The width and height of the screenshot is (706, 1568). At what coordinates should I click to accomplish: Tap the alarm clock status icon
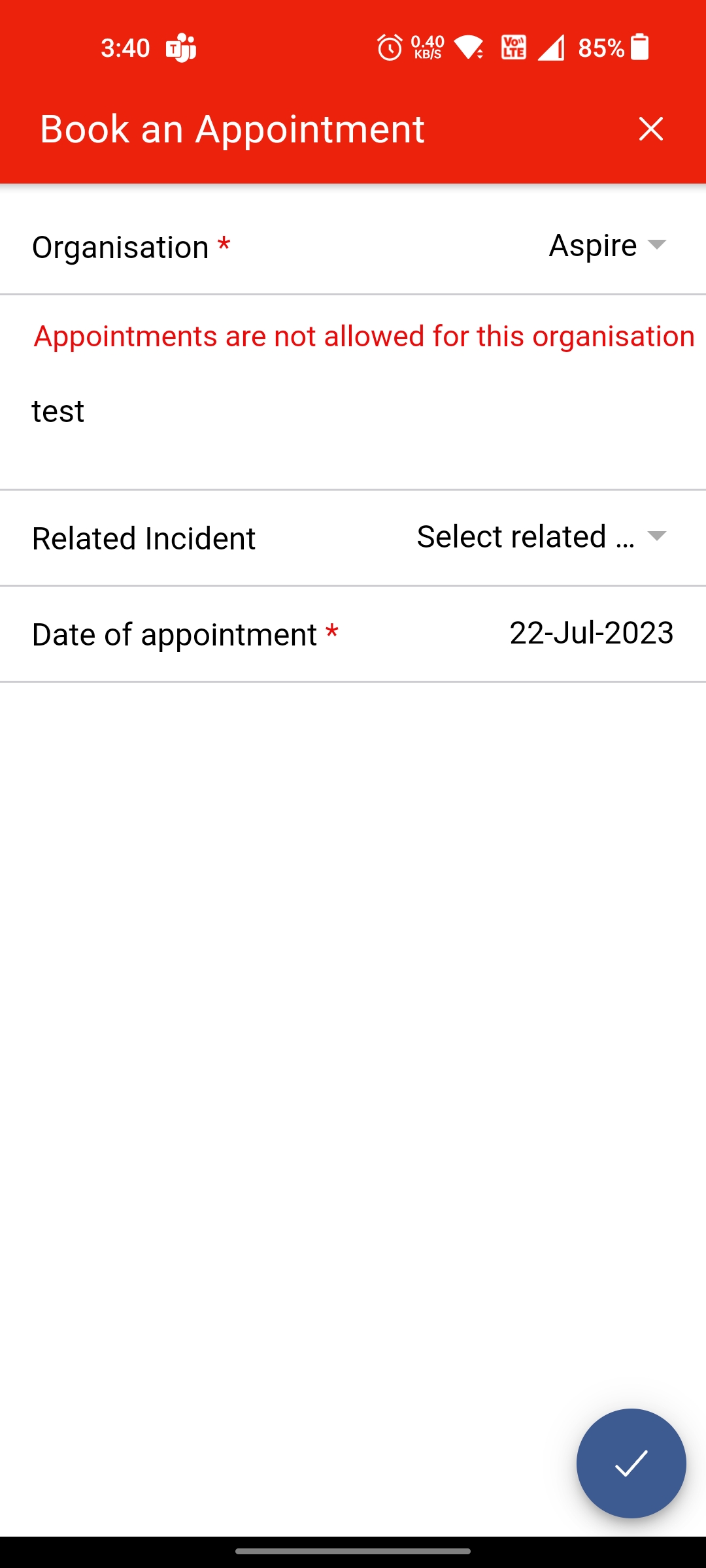[390, 48]
